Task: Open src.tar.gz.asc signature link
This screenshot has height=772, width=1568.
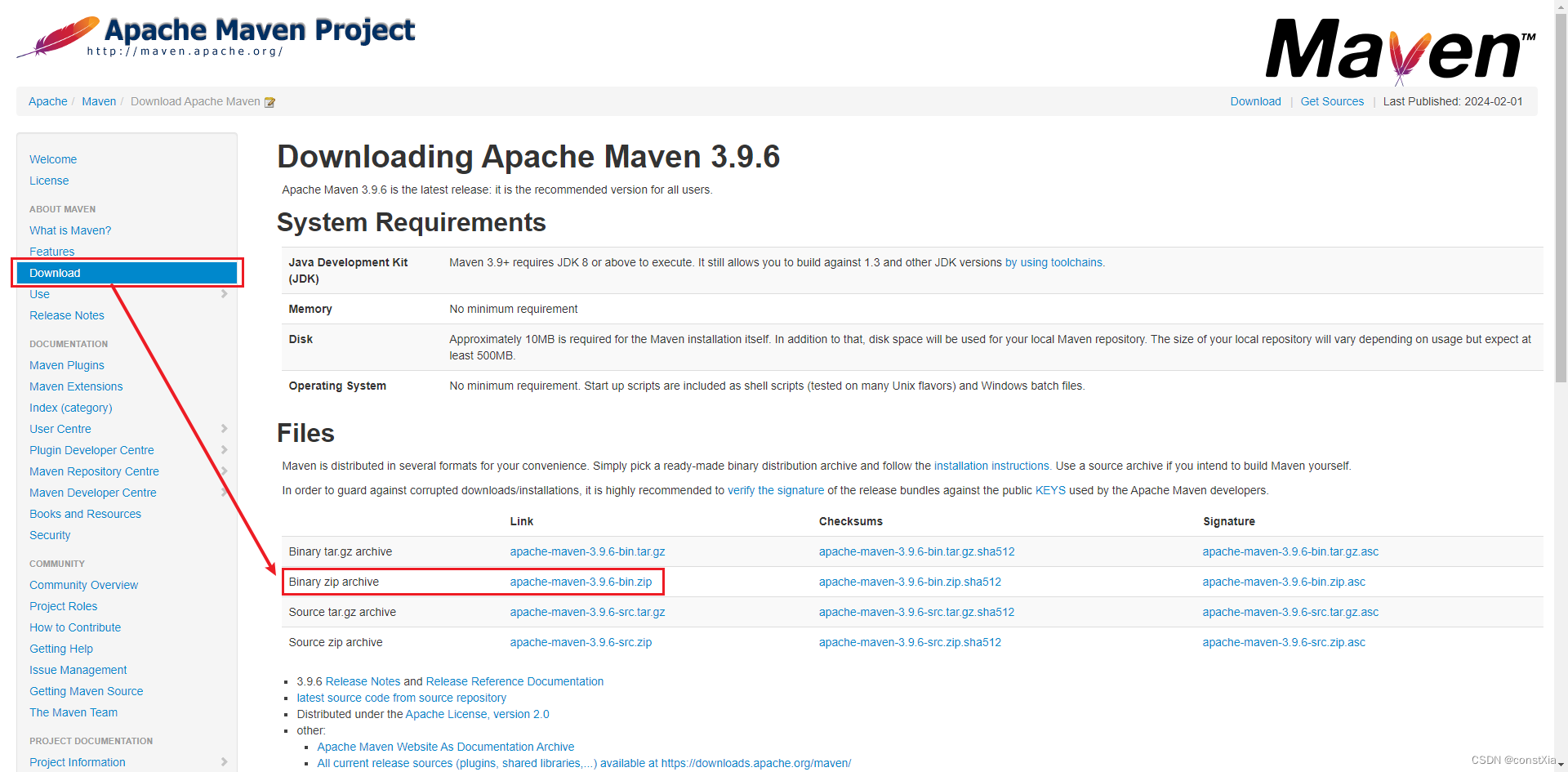Action: (1290, 612)
